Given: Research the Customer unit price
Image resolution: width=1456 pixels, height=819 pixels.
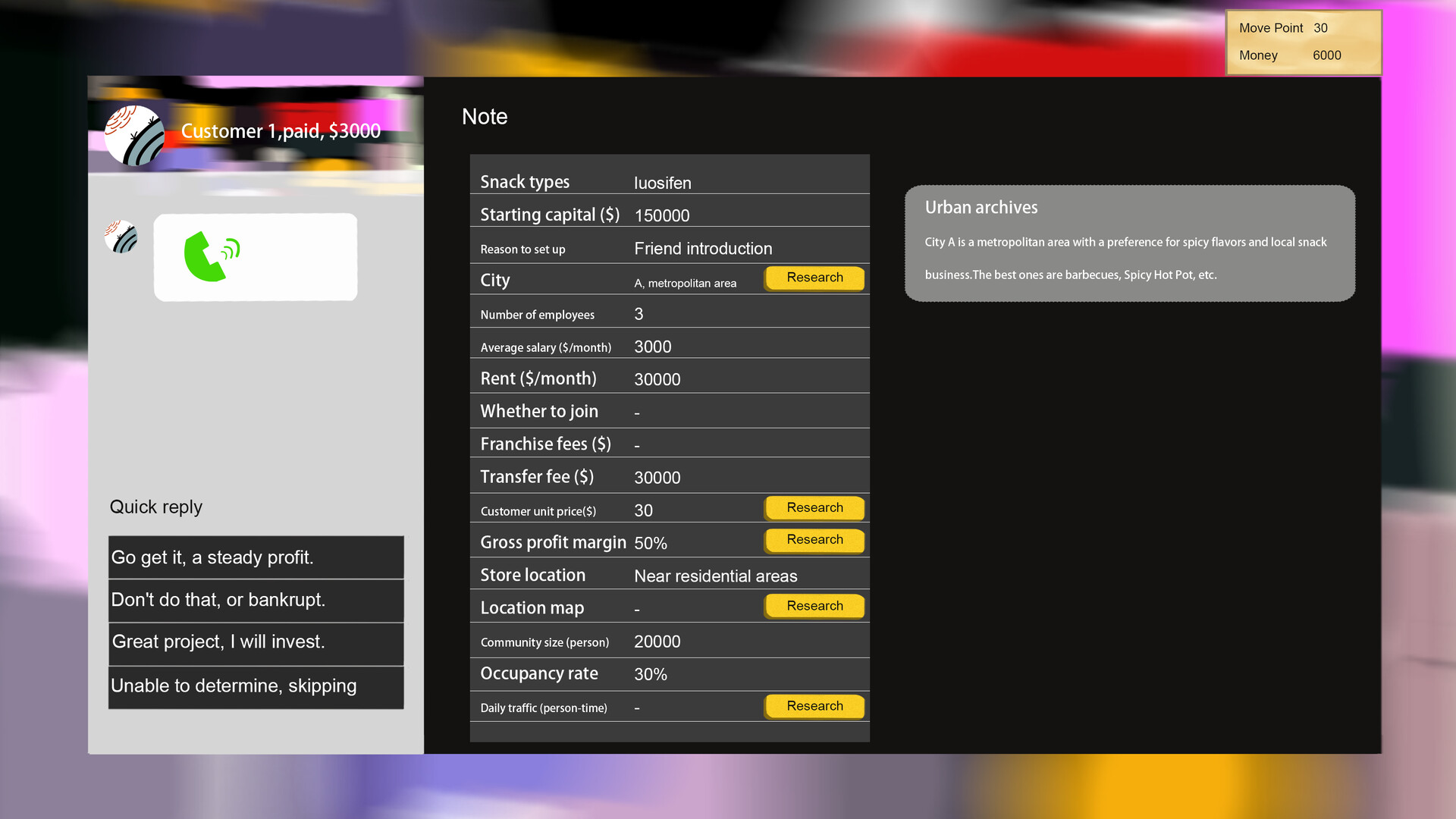Looking at the screenshot, I should point(814,508).
